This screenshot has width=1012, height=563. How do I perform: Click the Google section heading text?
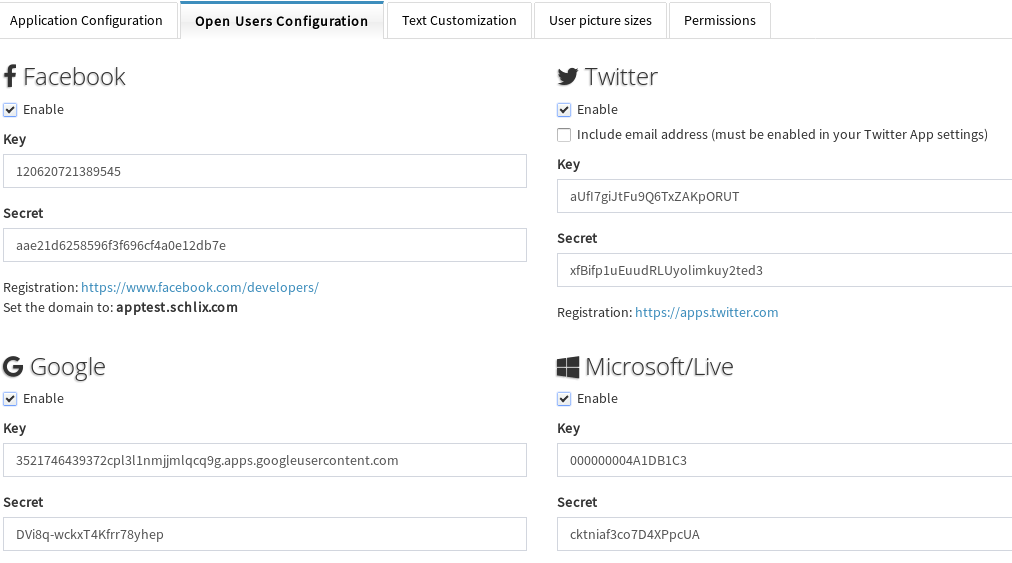[x=68, y=367]
